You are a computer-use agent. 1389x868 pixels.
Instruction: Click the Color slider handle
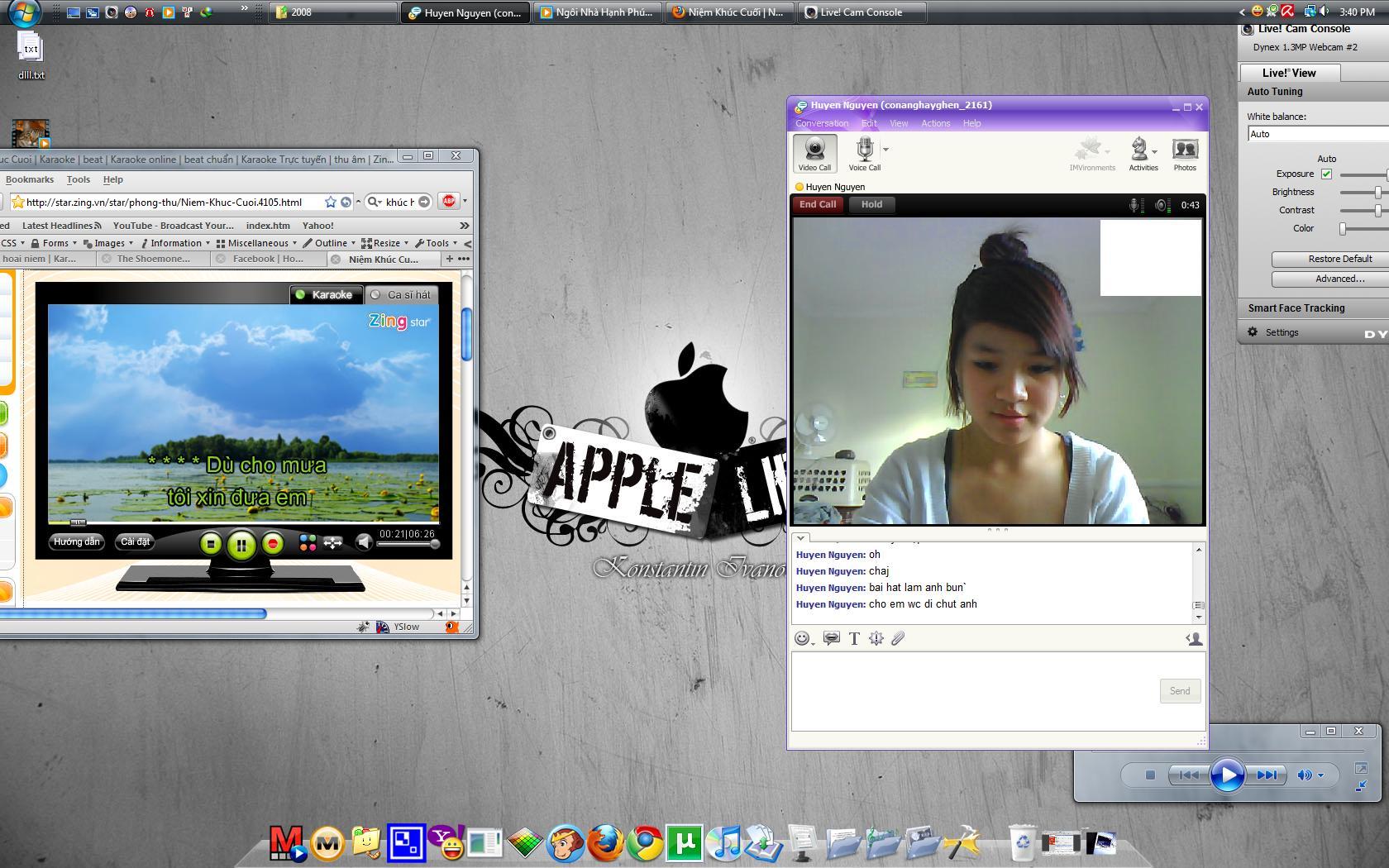tap(1343, 229)
